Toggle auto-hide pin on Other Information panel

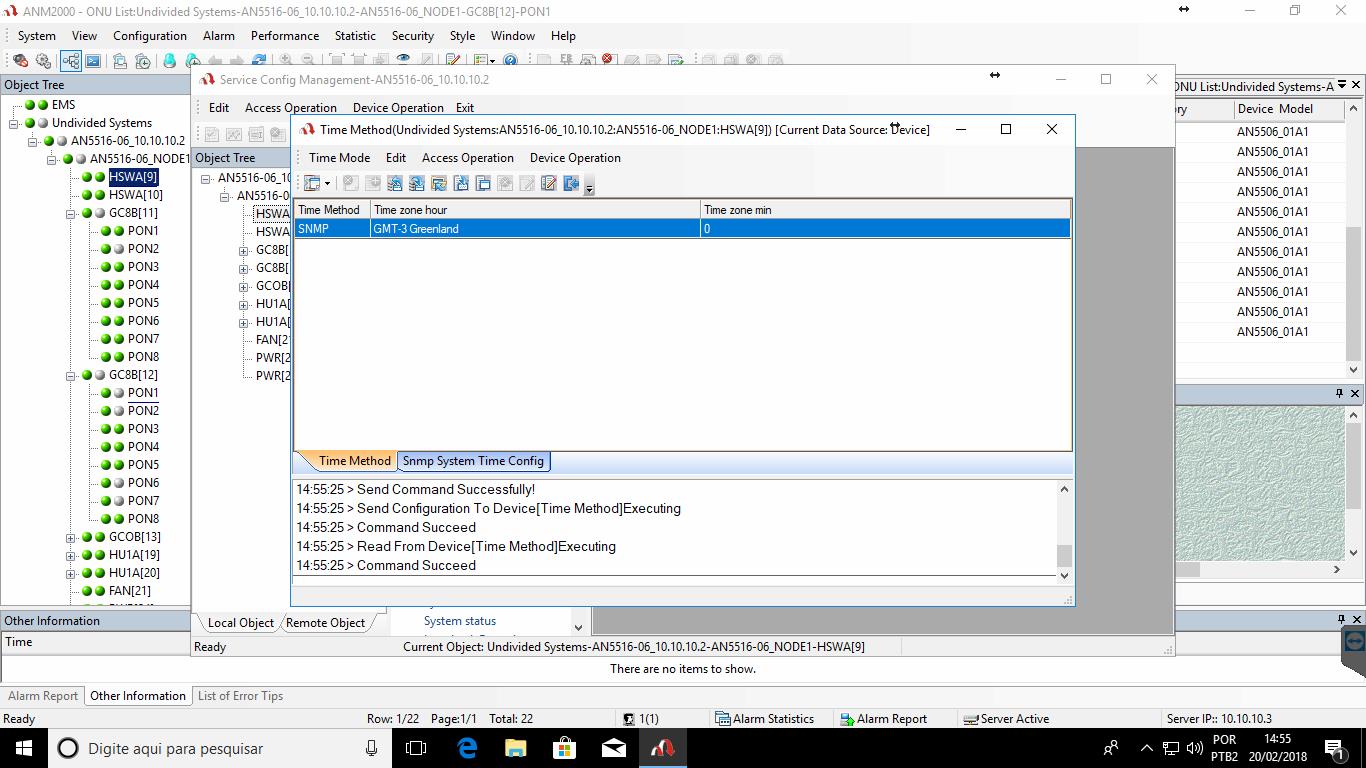[1342, 620]
